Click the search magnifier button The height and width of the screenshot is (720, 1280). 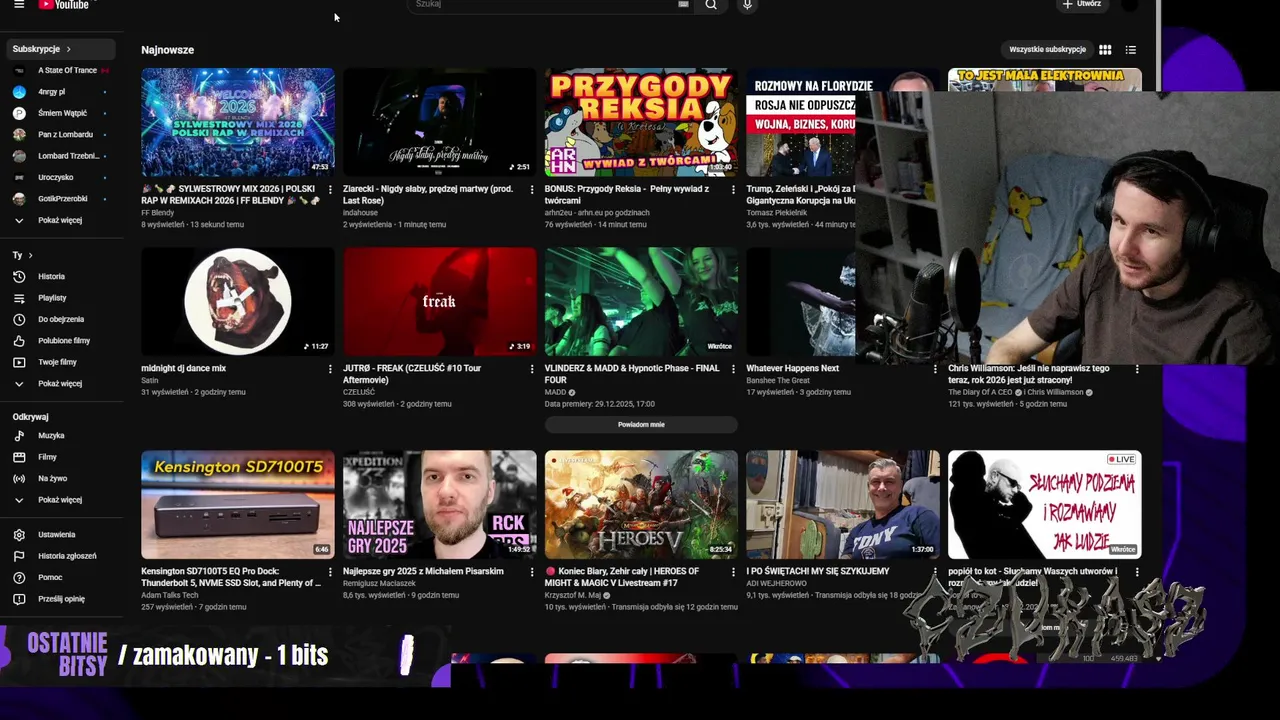(711, 5)
